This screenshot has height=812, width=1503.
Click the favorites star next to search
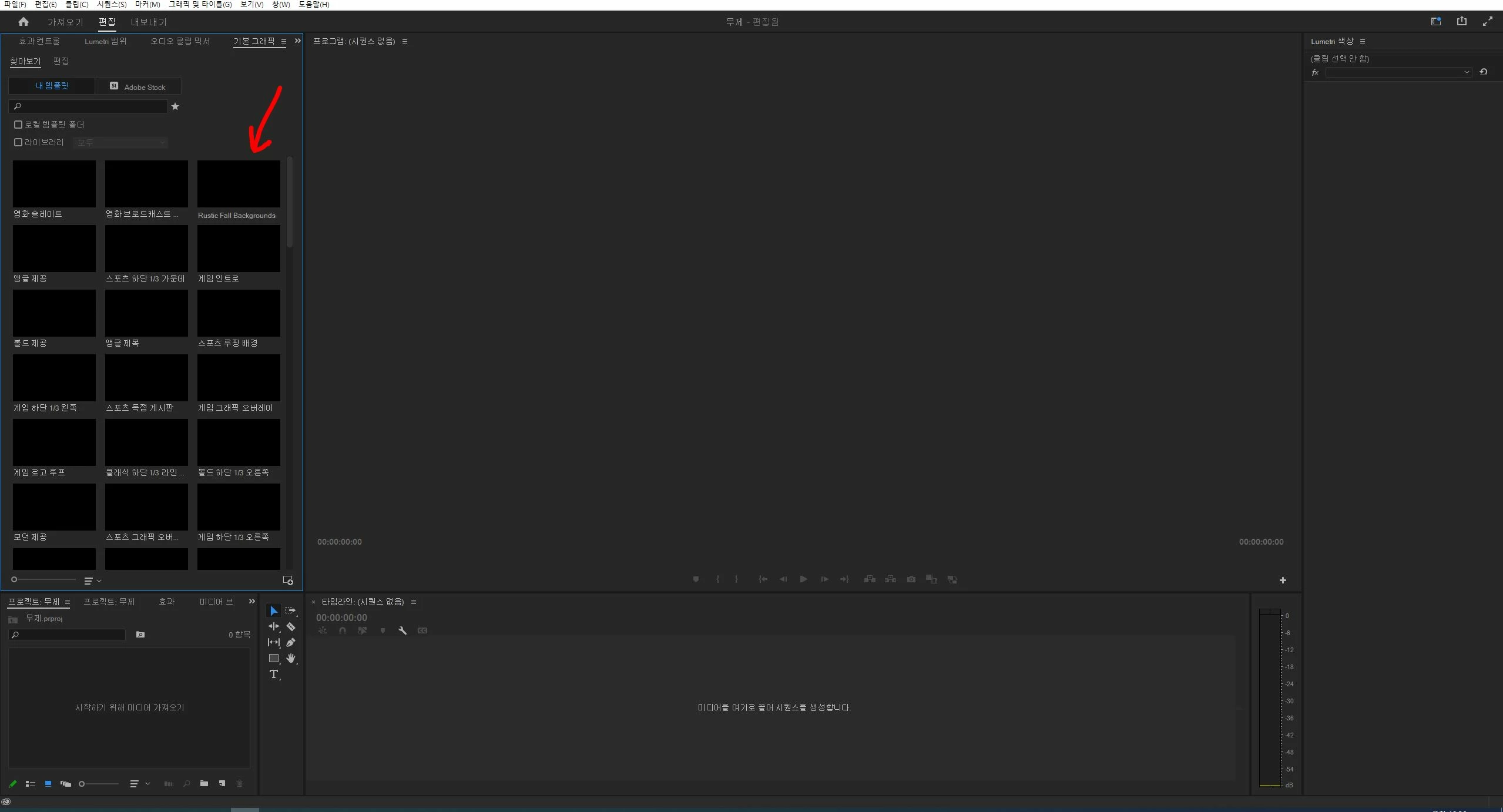[175, 106]
